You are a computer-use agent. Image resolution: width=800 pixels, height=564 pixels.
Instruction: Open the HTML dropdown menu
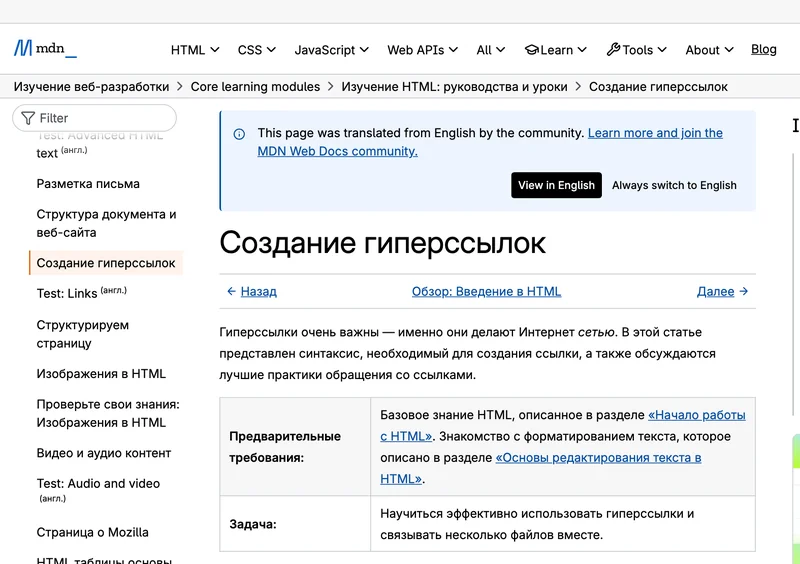pos(195,50)
